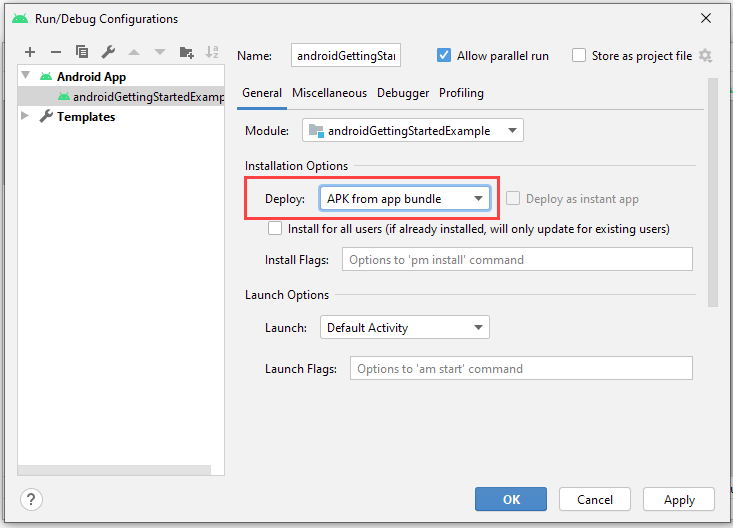The height and width of the screenshot is (528, 733).
Task: Enable the Store as project file checkbox
Action: pos(579,56)
